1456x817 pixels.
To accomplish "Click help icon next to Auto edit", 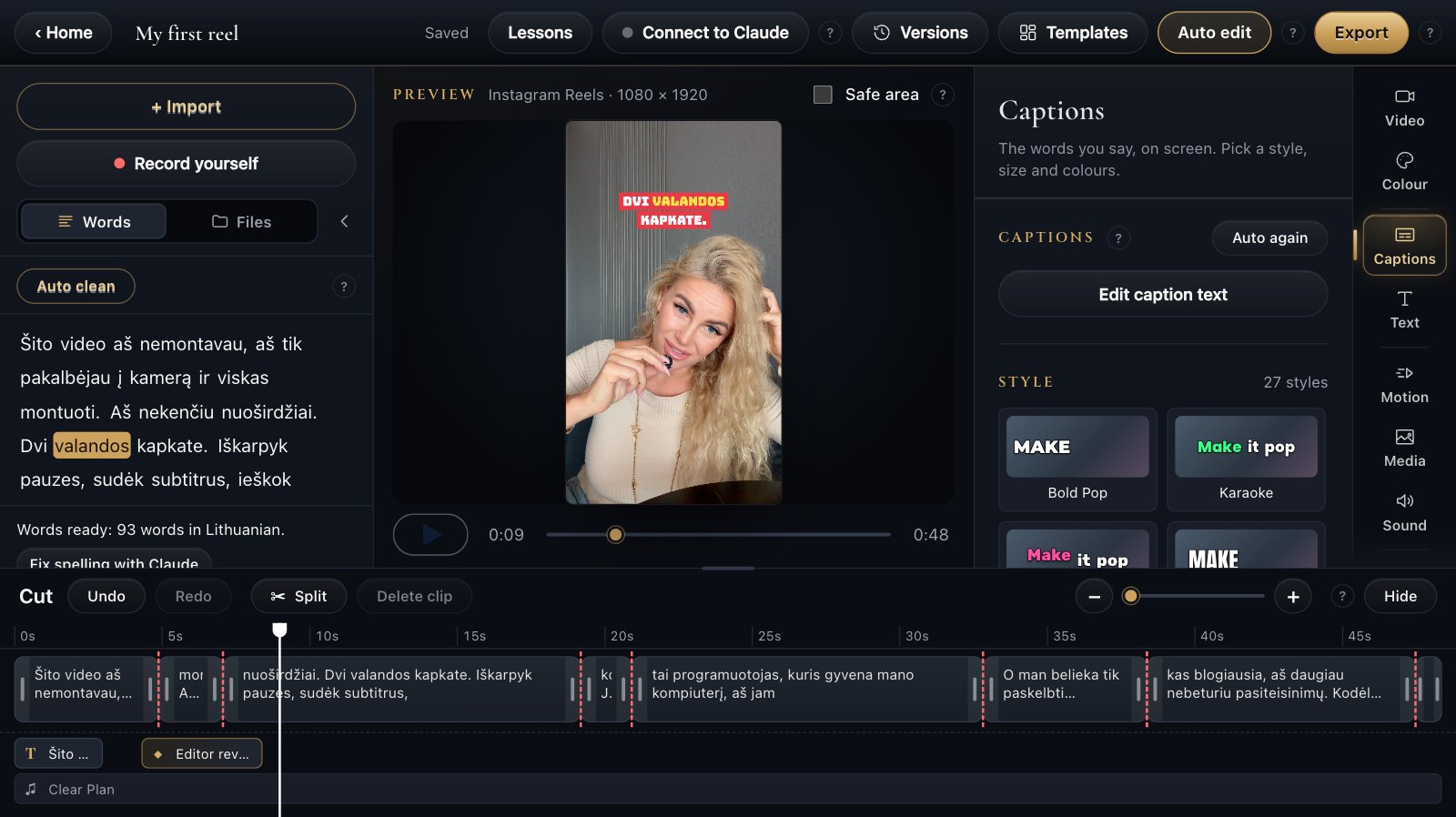I will click(1292, 33).
